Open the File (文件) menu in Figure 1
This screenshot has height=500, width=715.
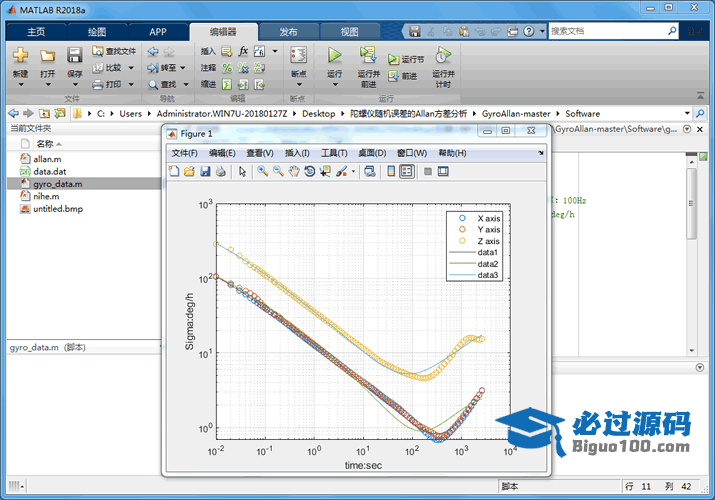click(184, 153)
